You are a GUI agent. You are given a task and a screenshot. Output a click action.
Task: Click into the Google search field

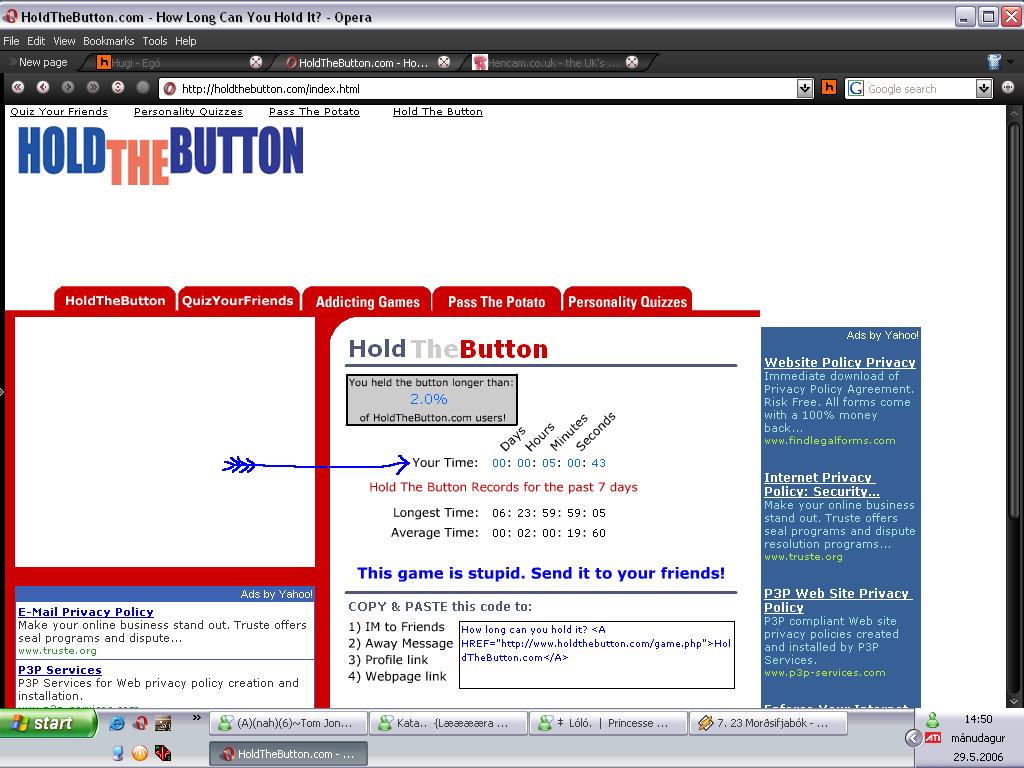tap(920, 88)
